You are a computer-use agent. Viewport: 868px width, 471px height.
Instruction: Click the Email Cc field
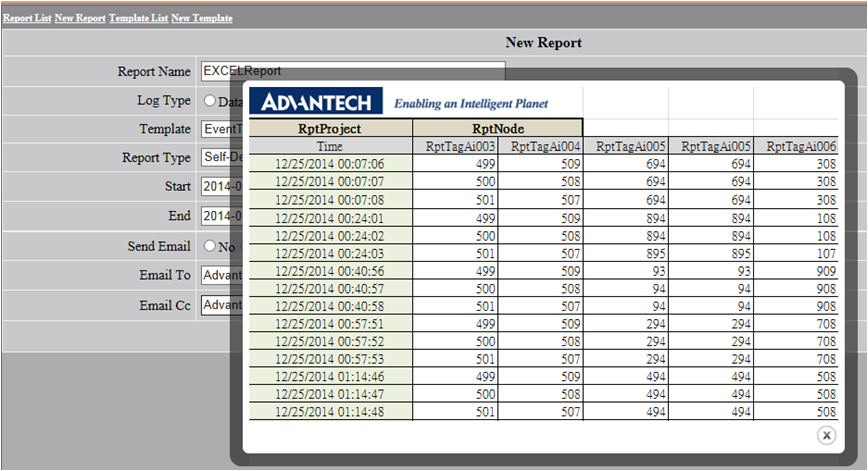tap(222, 305)
